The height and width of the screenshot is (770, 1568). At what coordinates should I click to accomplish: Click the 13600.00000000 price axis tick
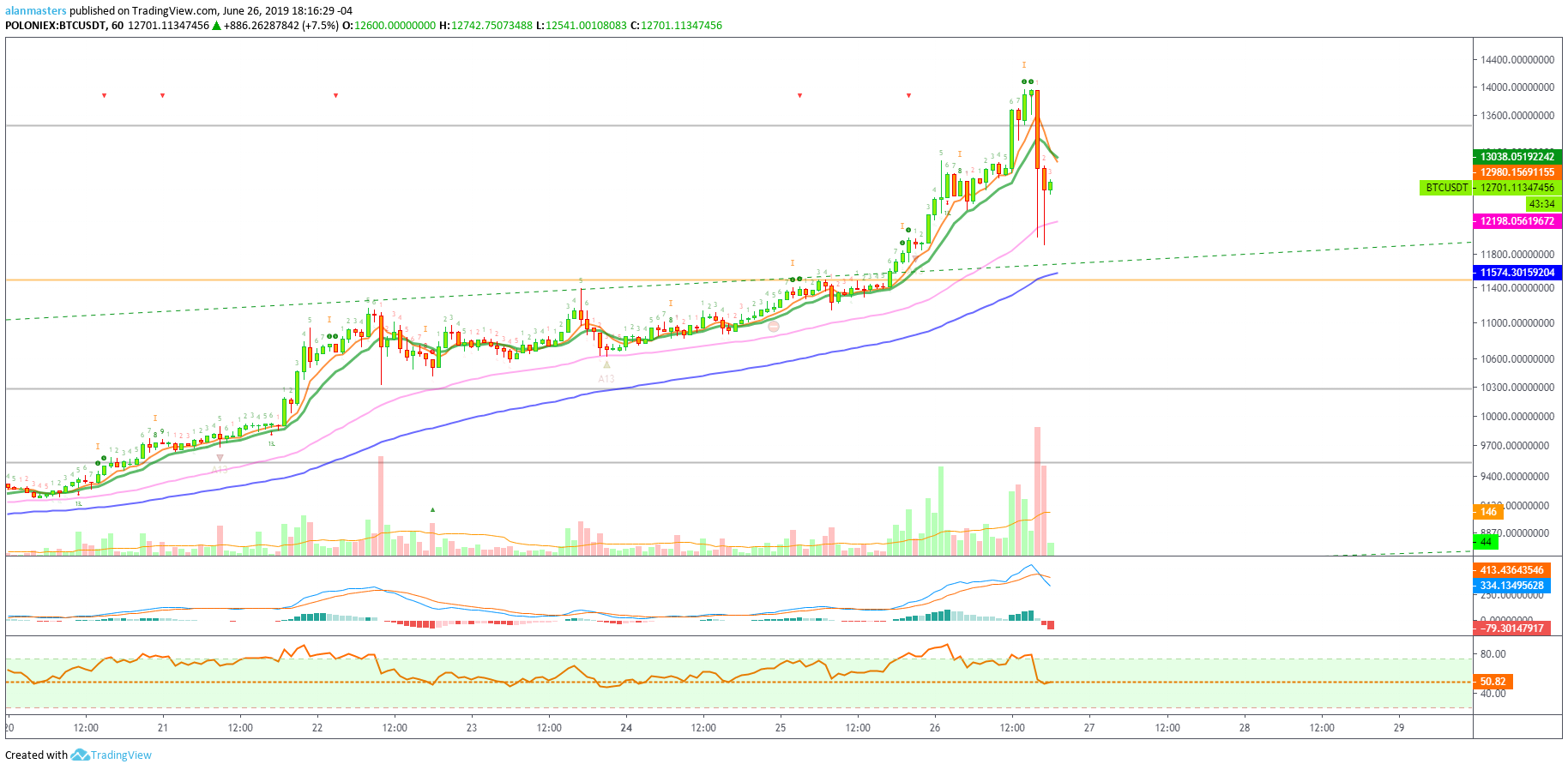1517,116
